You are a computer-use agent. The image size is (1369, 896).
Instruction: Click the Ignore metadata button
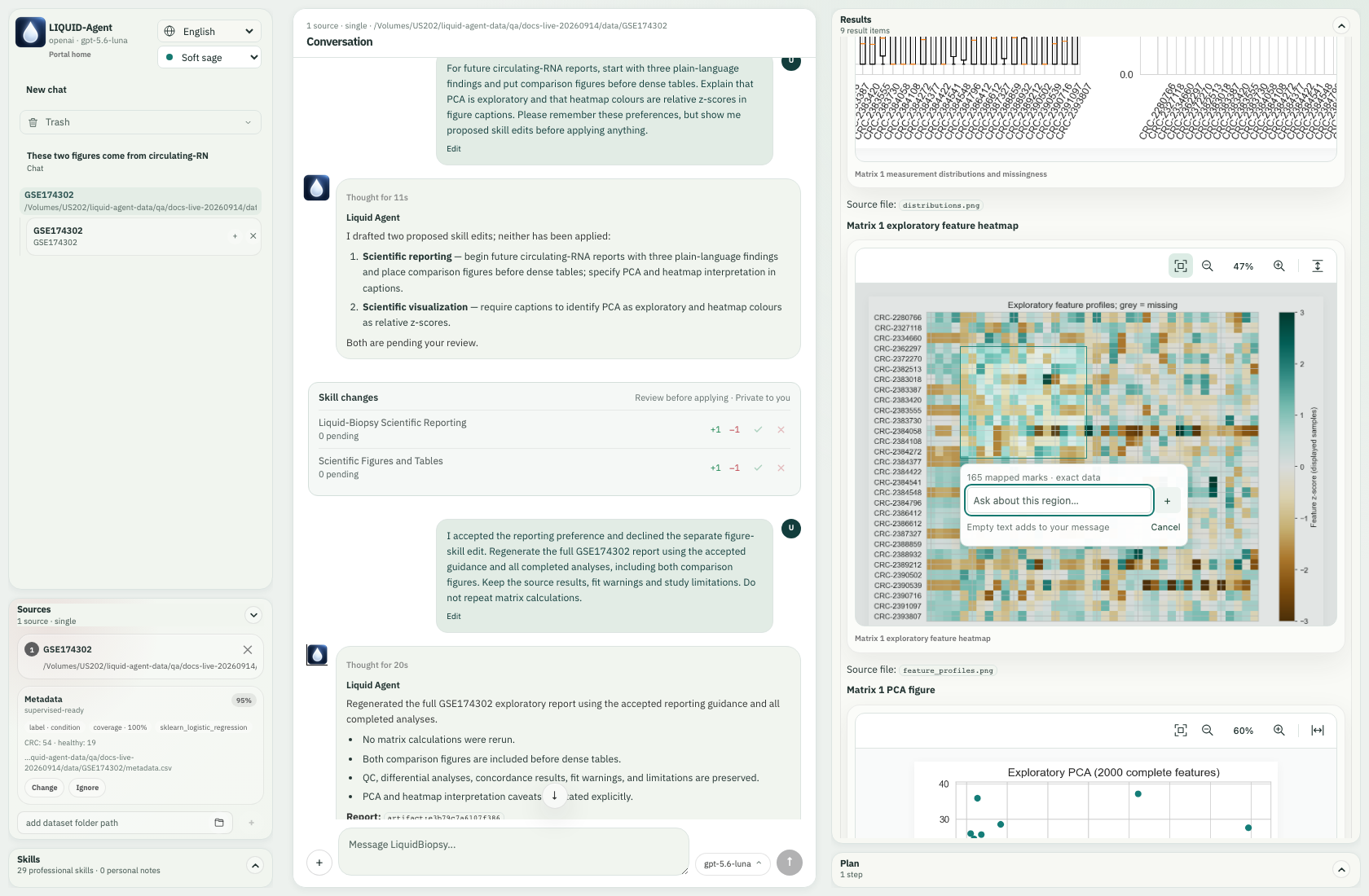pos(87,788)
